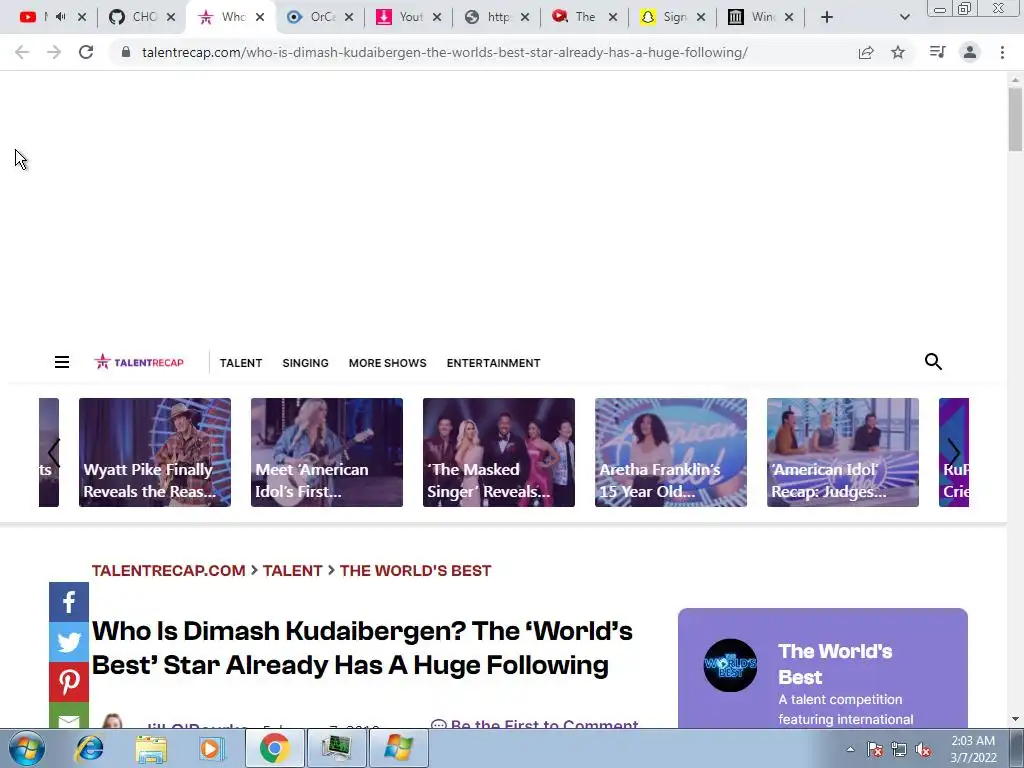Click the browser forward arrow

(x=54, y=52)
